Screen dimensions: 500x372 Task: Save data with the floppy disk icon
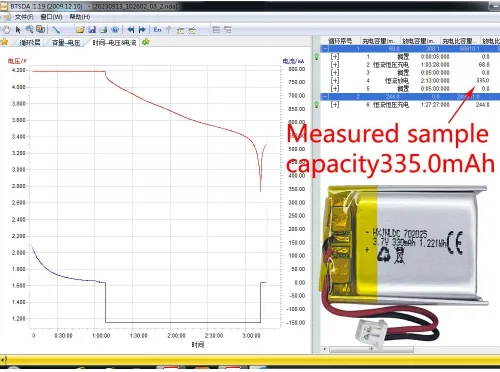pyautogui.click(x=92, y=30)
